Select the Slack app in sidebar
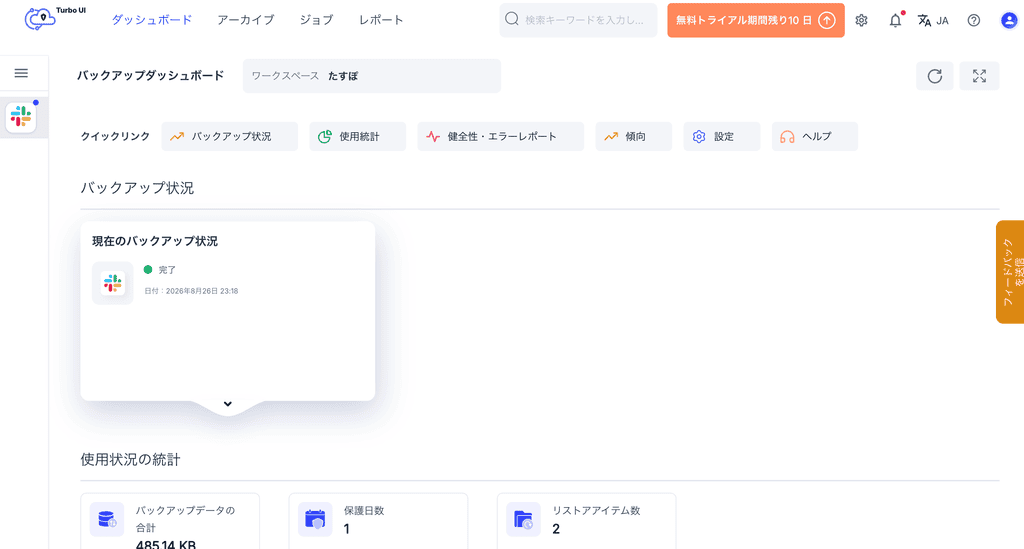Screen dimensions: 1024x549 (x=21, y=117)
